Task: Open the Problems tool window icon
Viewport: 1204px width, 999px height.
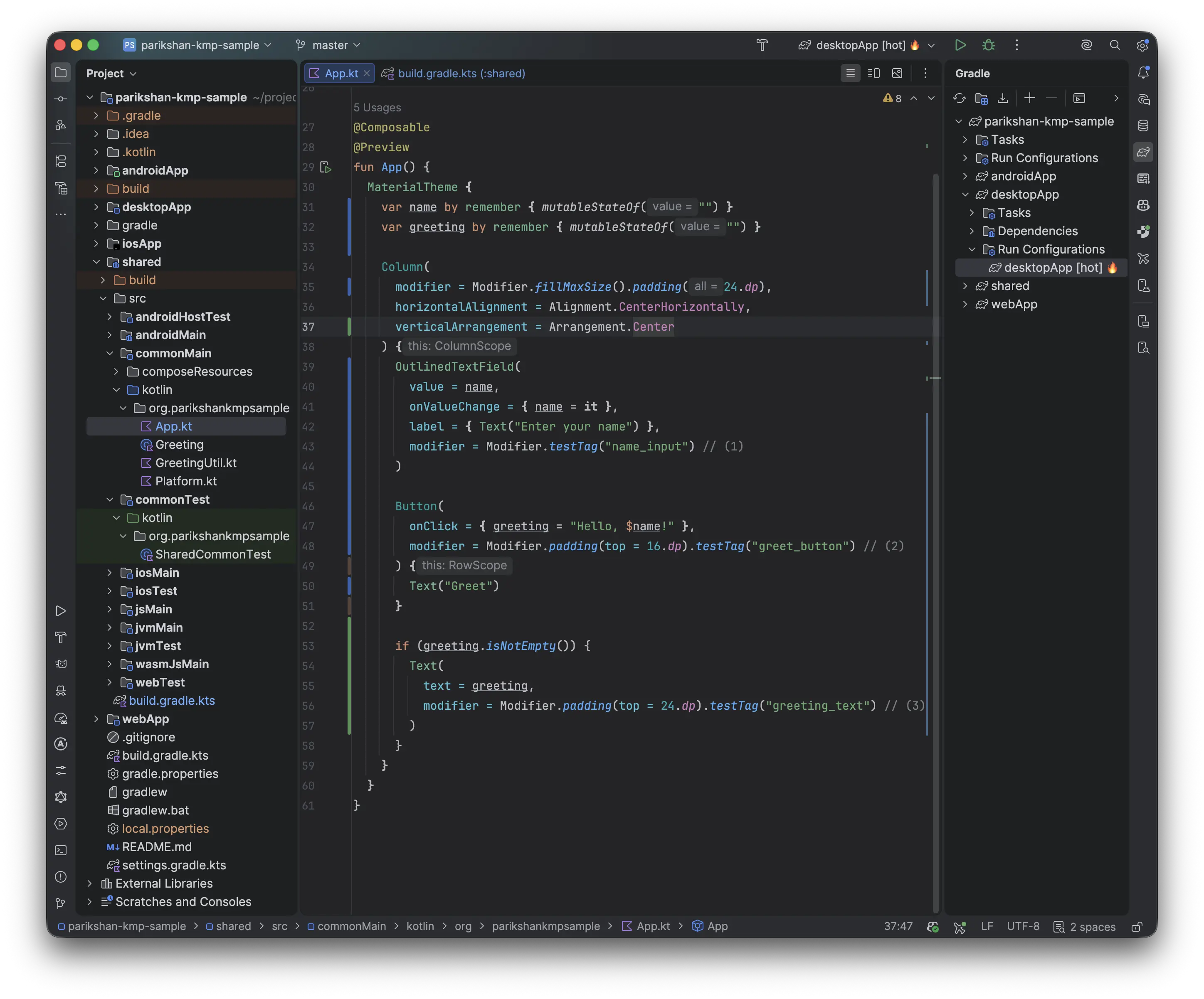Action: click(x=61, y=877)
